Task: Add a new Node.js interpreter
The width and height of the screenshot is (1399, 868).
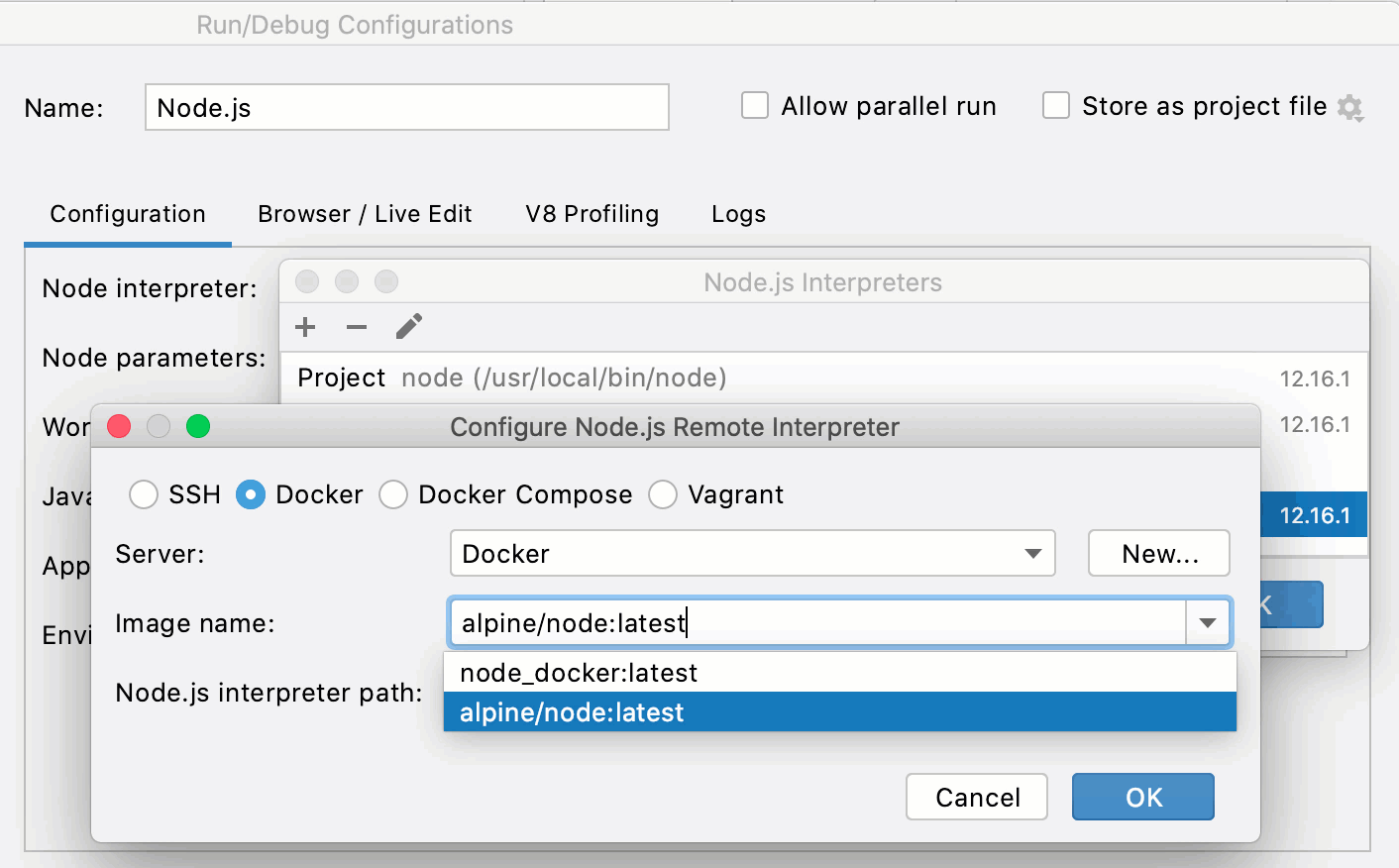Action: 305,327
